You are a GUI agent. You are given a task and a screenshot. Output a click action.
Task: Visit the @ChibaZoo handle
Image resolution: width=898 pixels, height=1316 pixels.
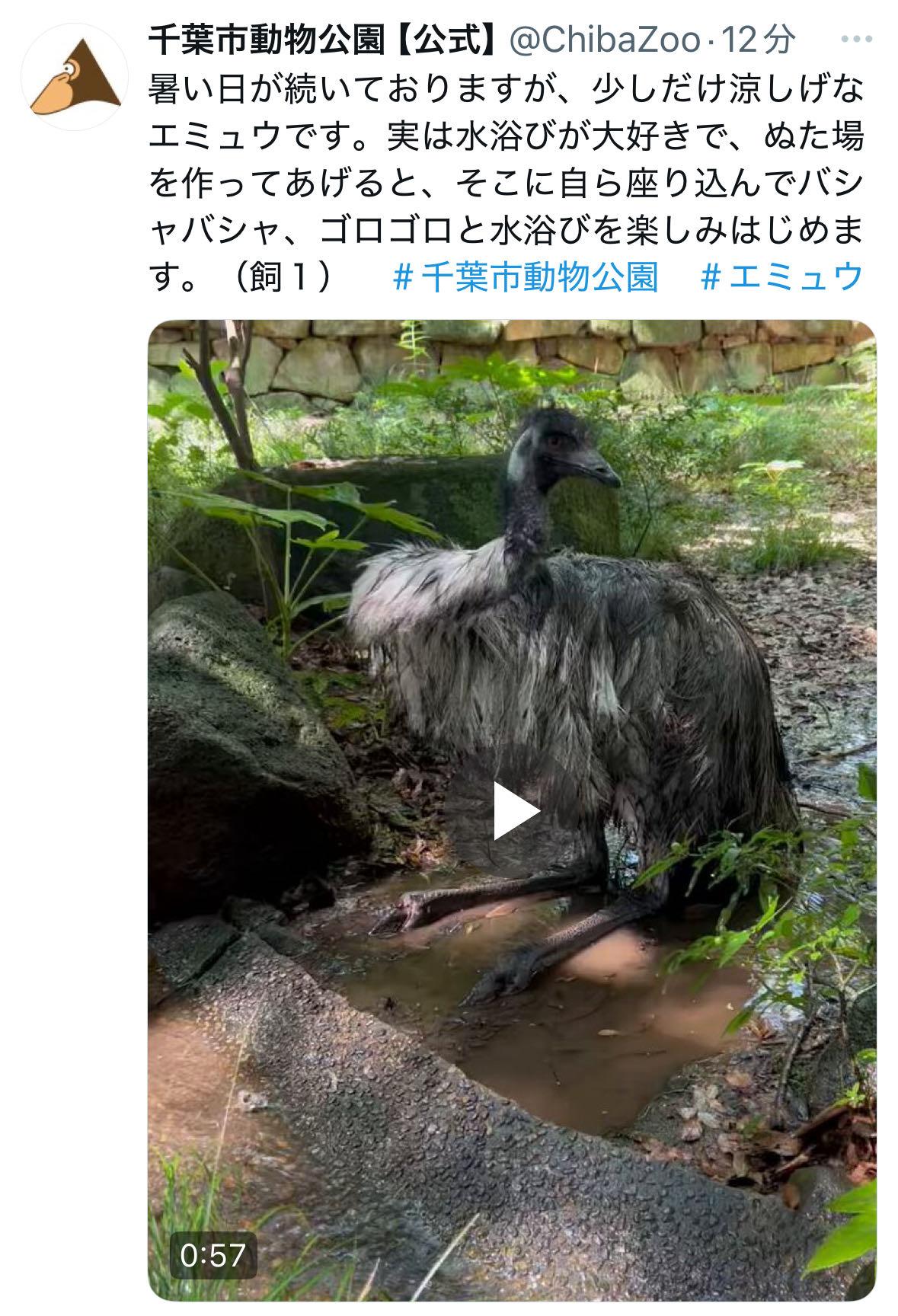click(x=605, y=40)
